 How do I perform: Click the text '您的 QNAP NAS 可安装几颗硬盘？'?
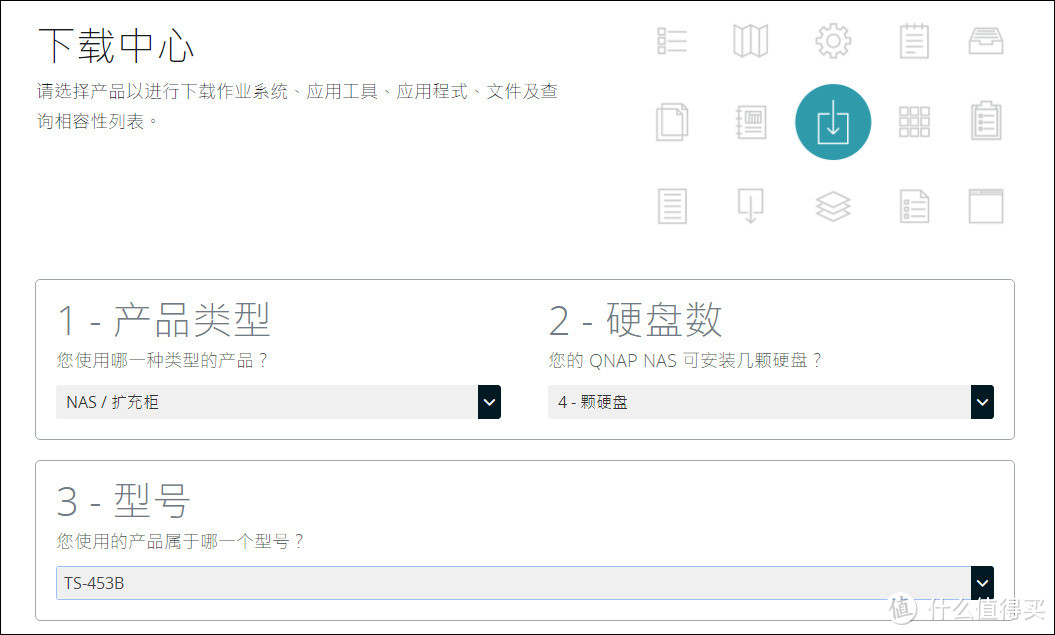pyautogui.click(x=685, y=361)
